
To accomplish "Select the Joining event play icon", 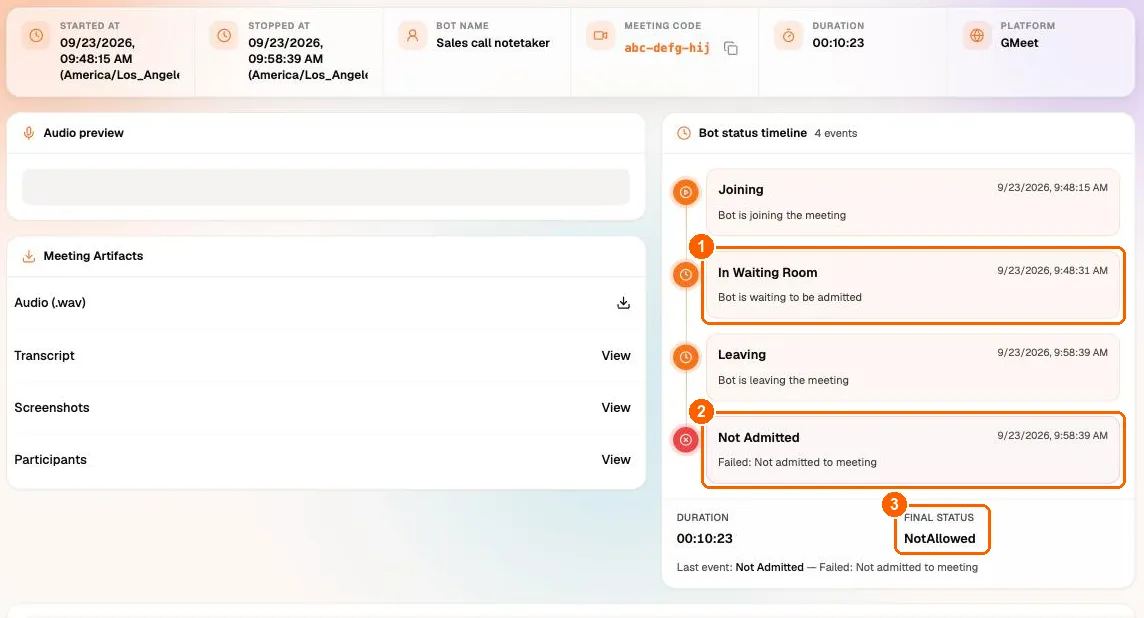I will coord(686,193).
